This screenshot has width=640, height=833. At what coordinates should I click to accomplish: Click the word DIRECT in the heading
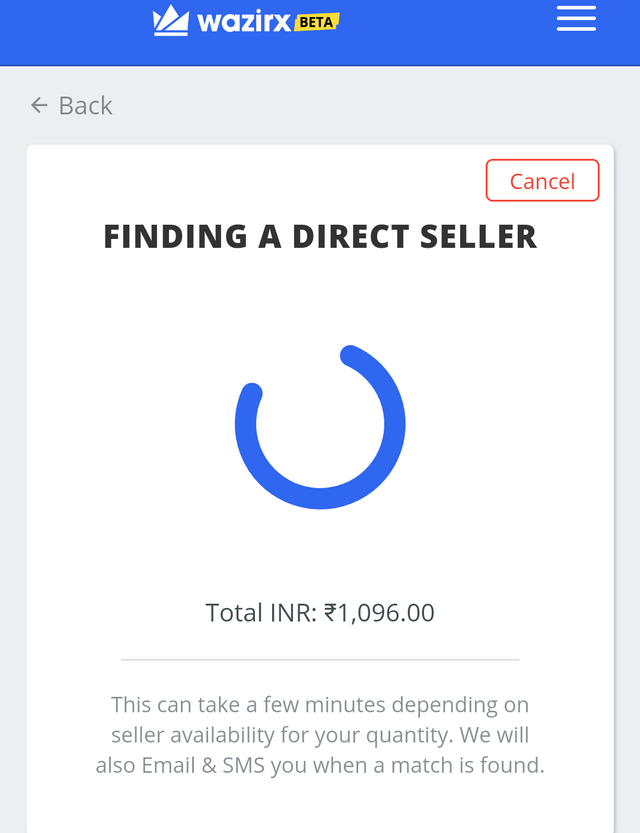[351, 236]
